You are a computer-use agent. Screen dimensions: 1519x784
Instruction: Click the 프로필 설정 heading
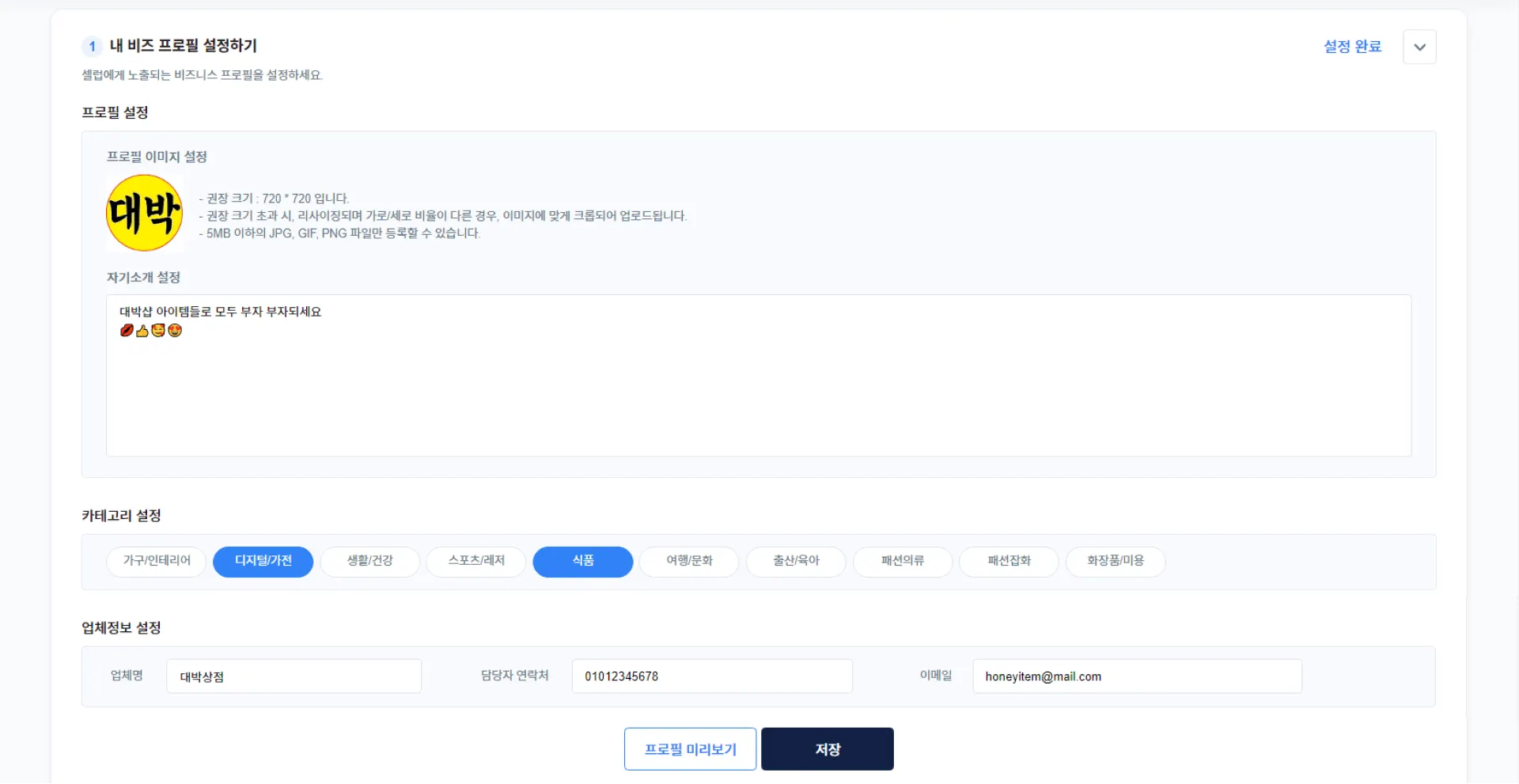115,112
